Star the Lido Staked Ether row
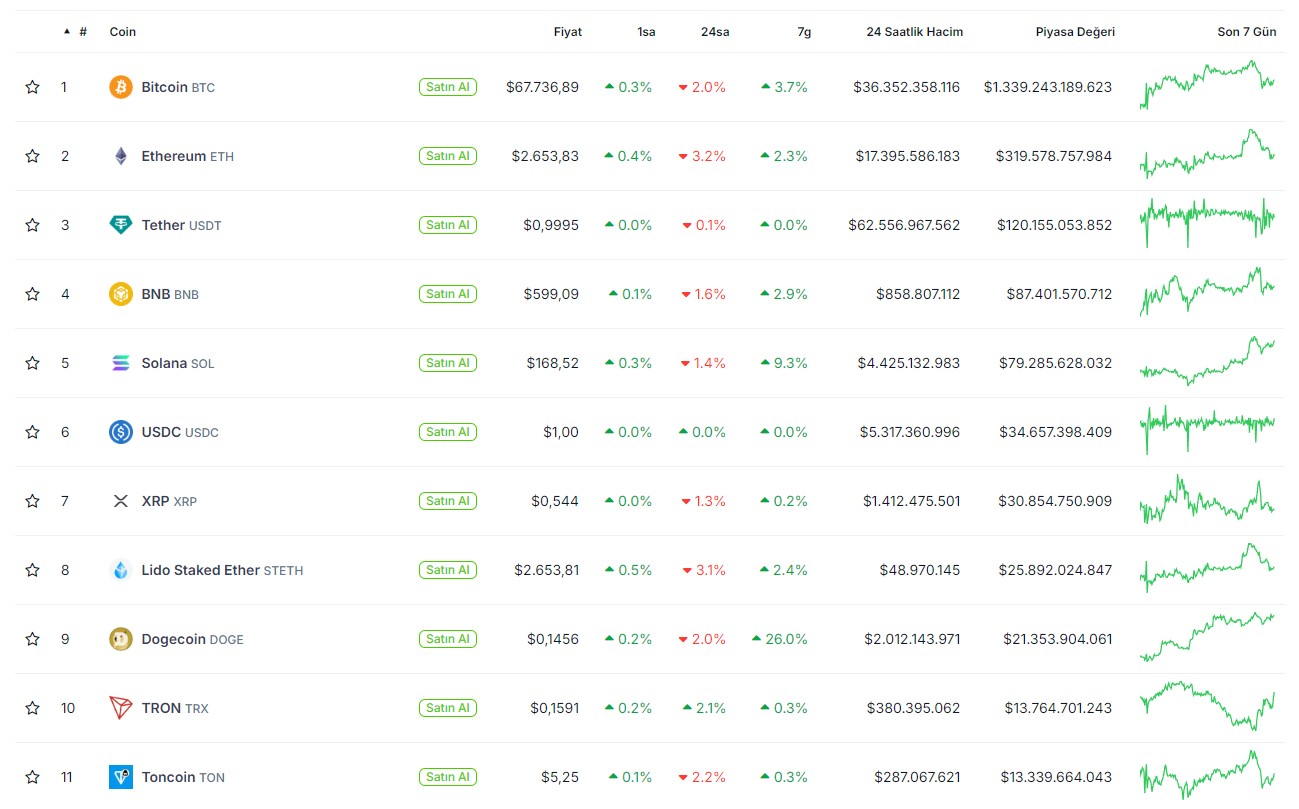 pos(32,570)
